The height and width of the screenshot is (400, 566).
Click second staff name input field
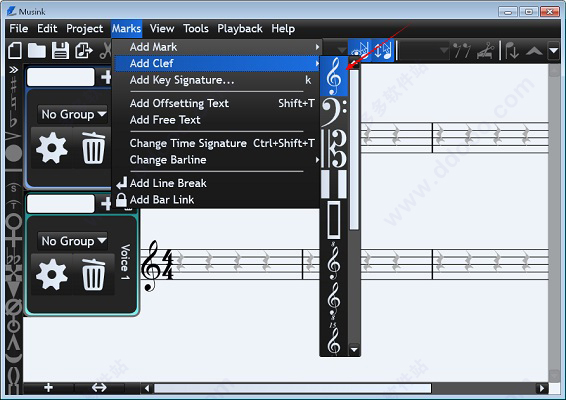click(61, 204)
